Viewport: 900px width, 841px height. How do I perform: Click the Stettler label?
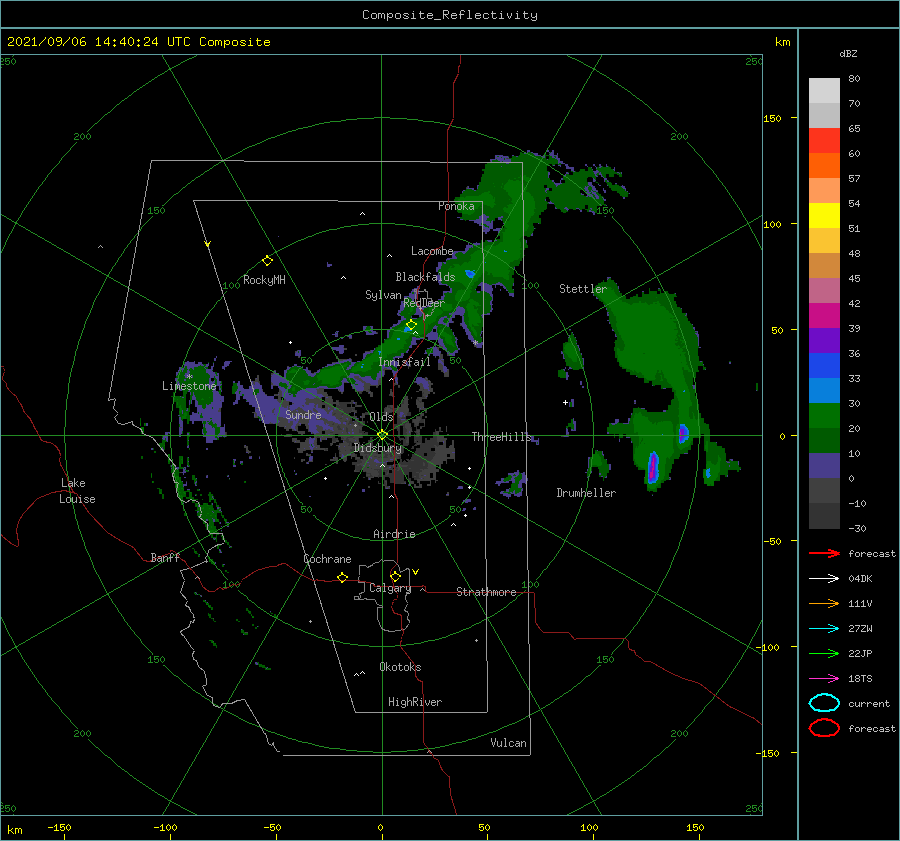click(x=583, y=289)
